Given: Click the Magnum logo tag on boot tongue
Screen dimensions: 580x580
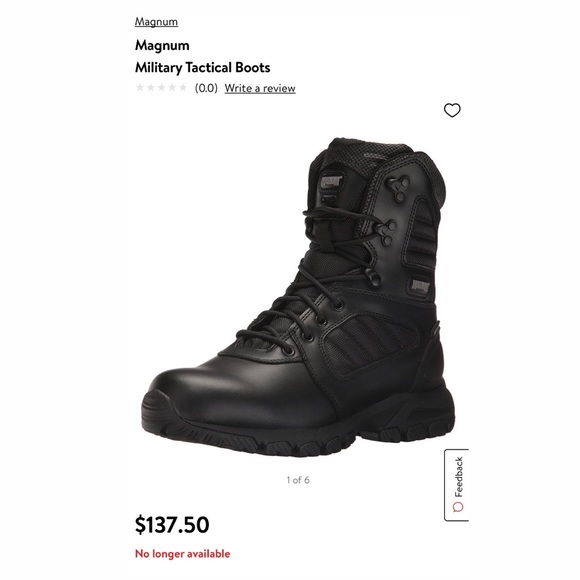Looking at the screenshot, I should [331, 181].
